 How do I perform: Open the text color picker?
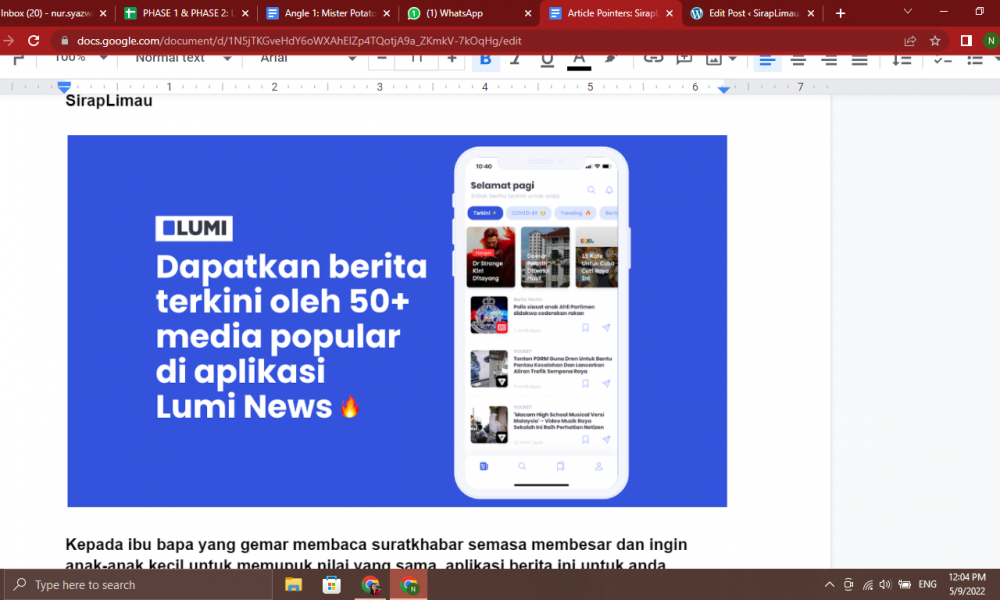[578, 61]
